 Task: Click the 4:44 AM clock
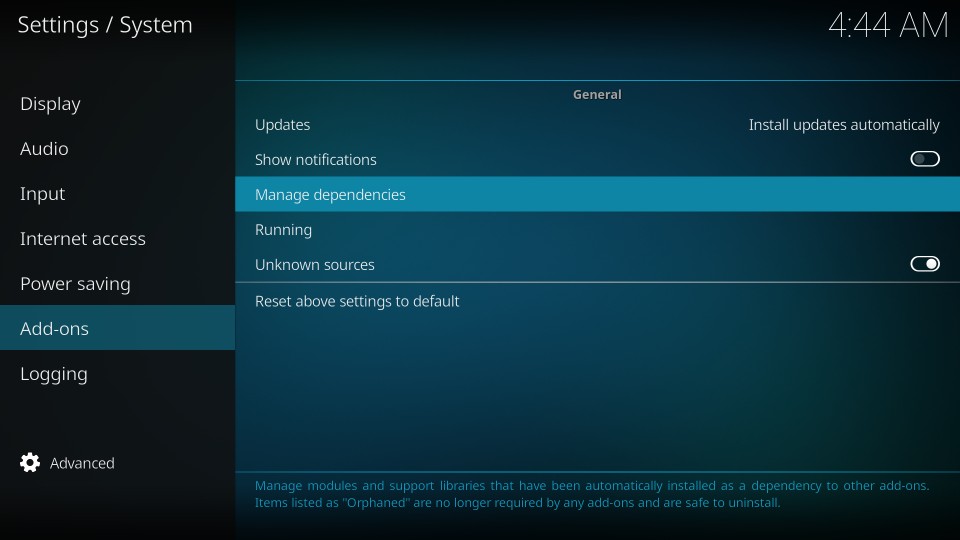click(x=888, y=26)
